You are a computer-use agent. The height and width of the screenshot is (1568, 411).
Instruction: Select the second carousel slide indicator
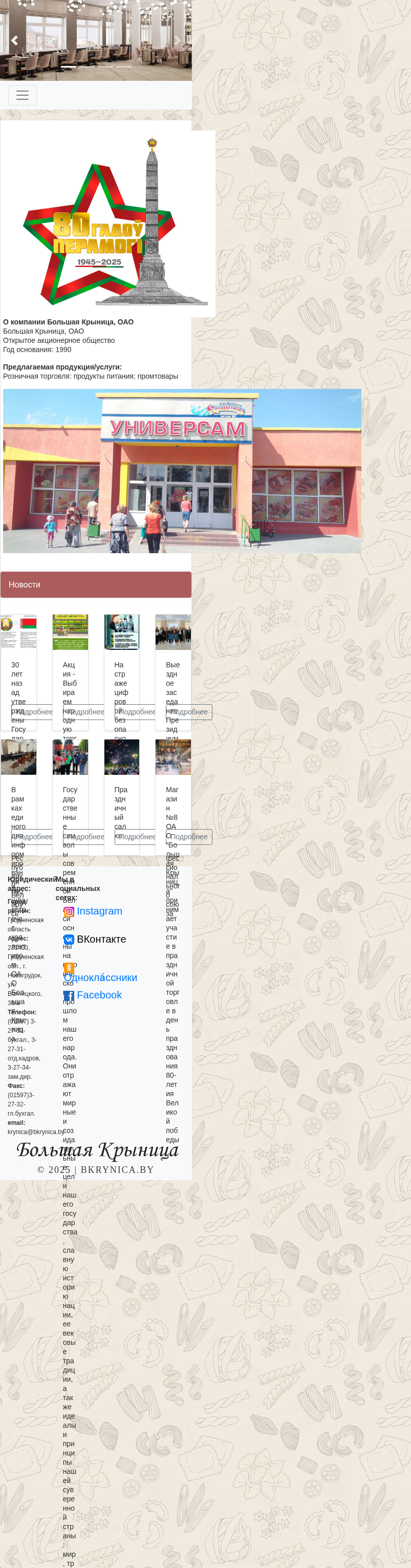coord(86,67)
